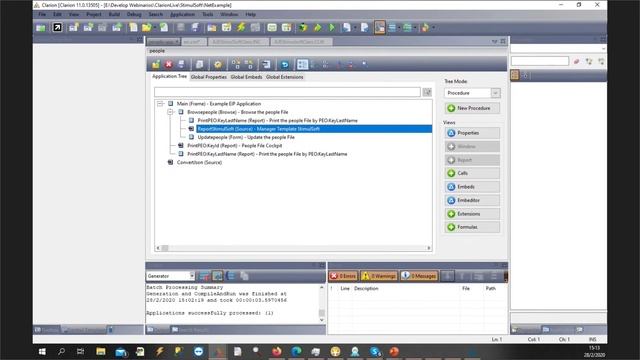Click the Line column header in error list
The width and height of the screenshot is (640, 360).
[x=345, y=288]
